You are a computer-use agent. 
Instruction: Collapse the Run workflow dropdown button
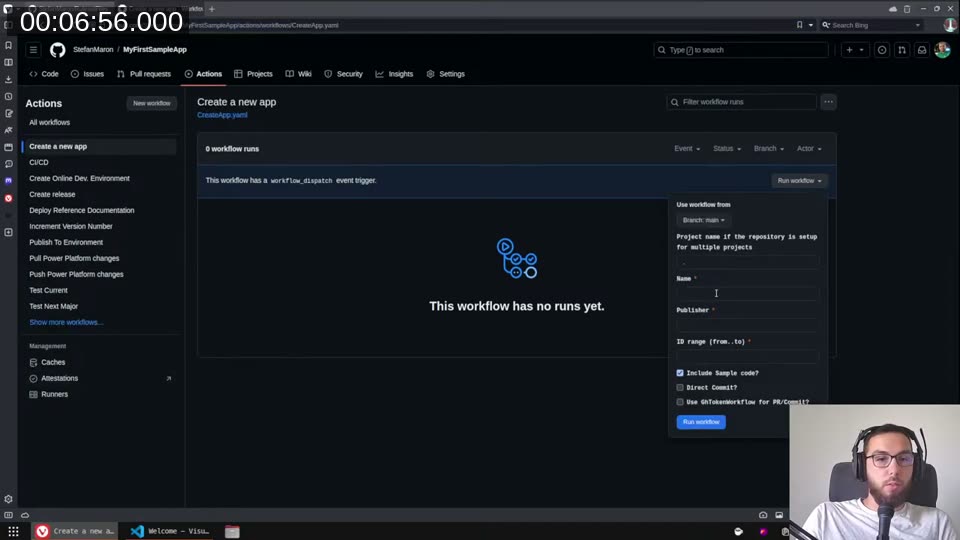point(799,181)
